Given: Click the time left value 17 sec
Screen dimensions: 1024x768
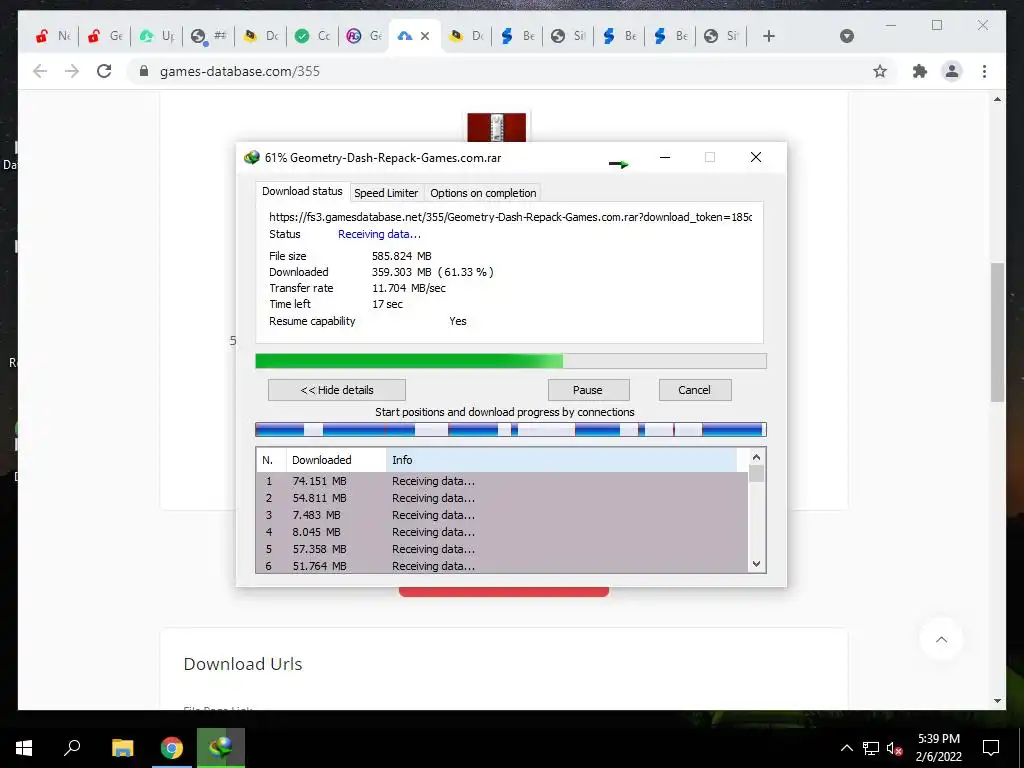Looking at the screenshot, I should [x=387, y=304].
